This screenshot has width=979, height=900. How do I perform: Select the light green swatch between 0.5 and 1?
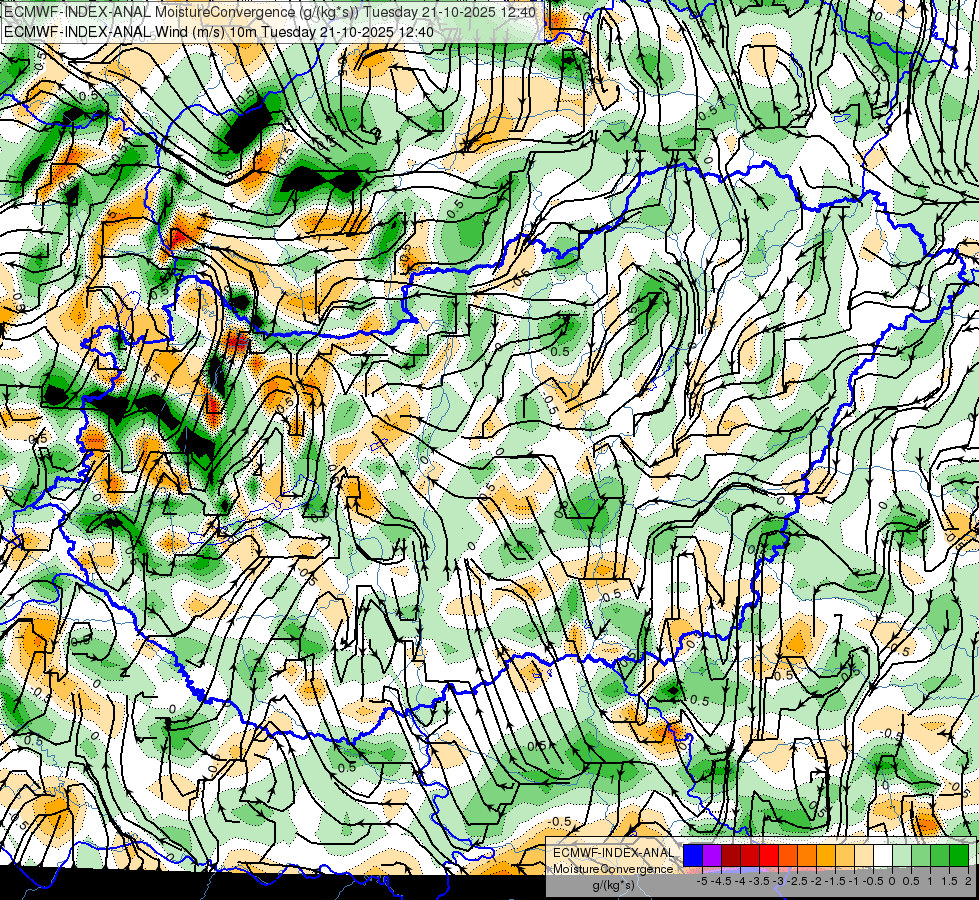[921, 855]
